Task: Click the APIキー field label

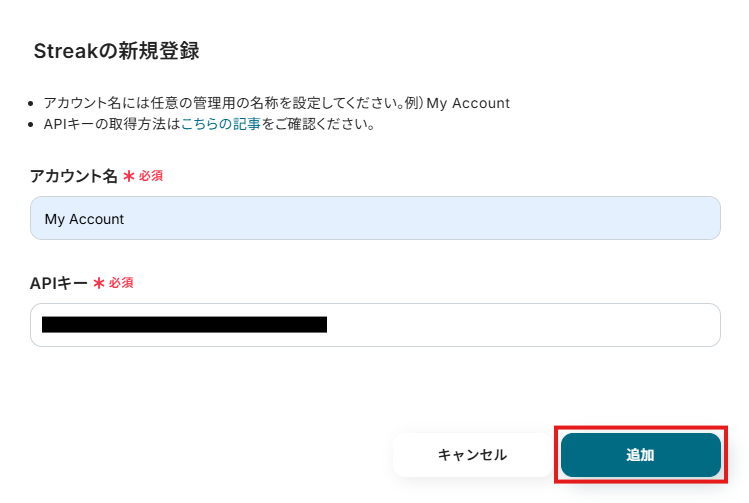Action: 58,283
